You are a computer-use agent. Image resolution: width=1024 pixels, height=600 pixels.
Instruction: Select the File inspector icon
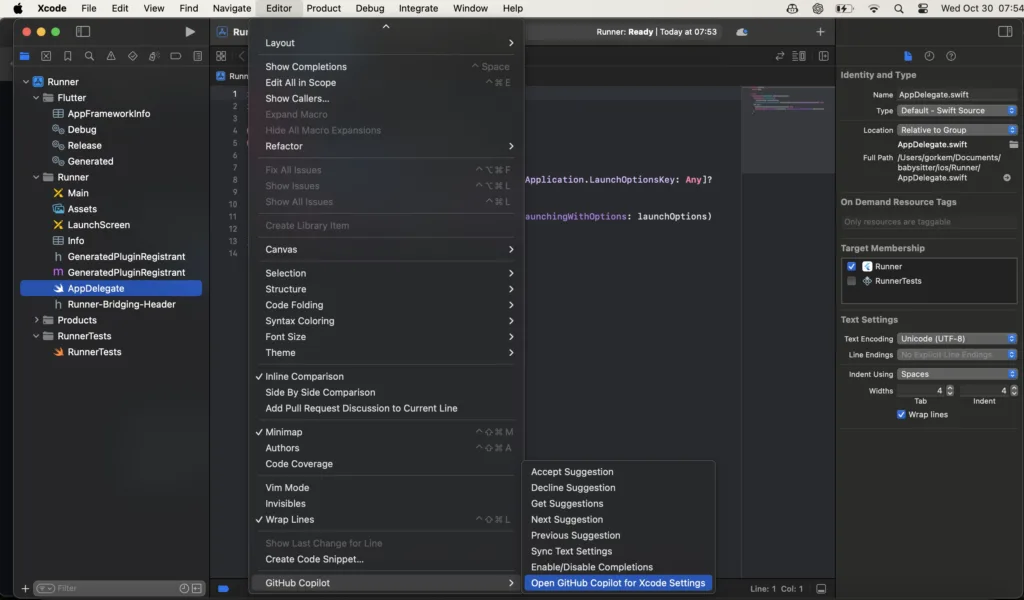[908, 56]
